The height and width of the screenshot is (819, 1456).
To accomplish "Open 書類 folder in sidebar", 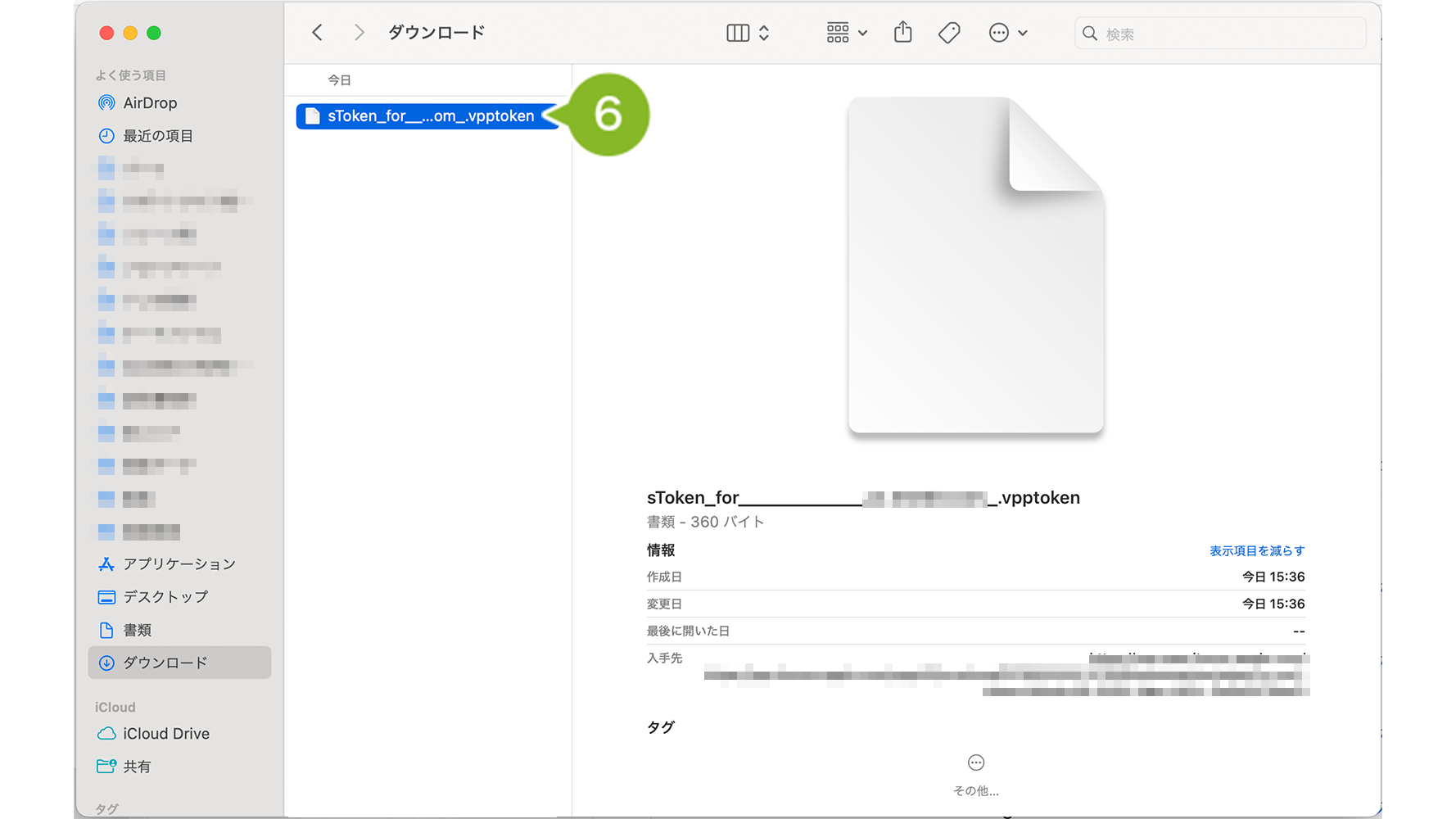I will click(x=137, y=630).
